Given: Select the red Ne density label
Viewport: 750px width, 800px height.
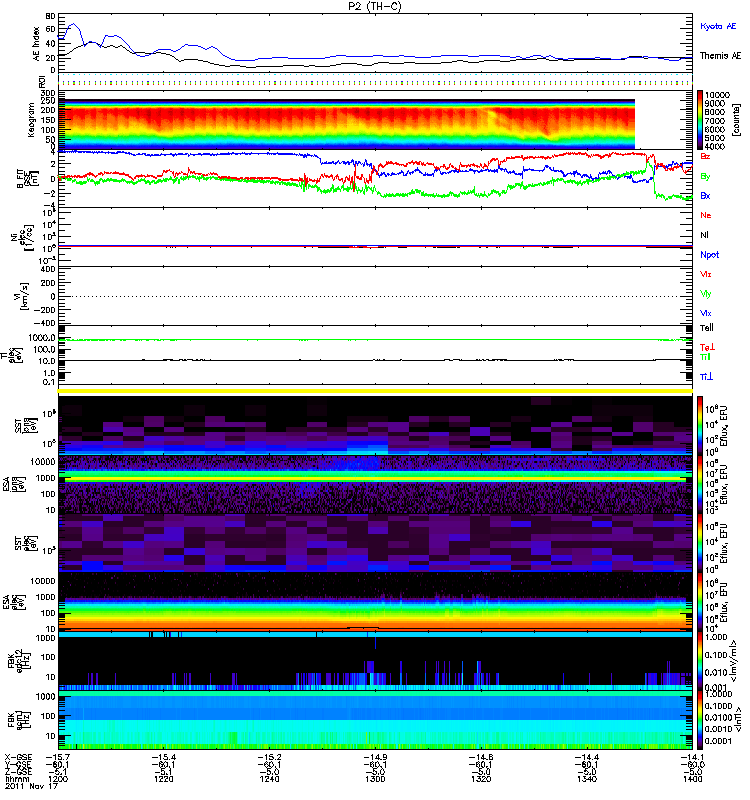Looking at the screenshot, I should [706, 215].
